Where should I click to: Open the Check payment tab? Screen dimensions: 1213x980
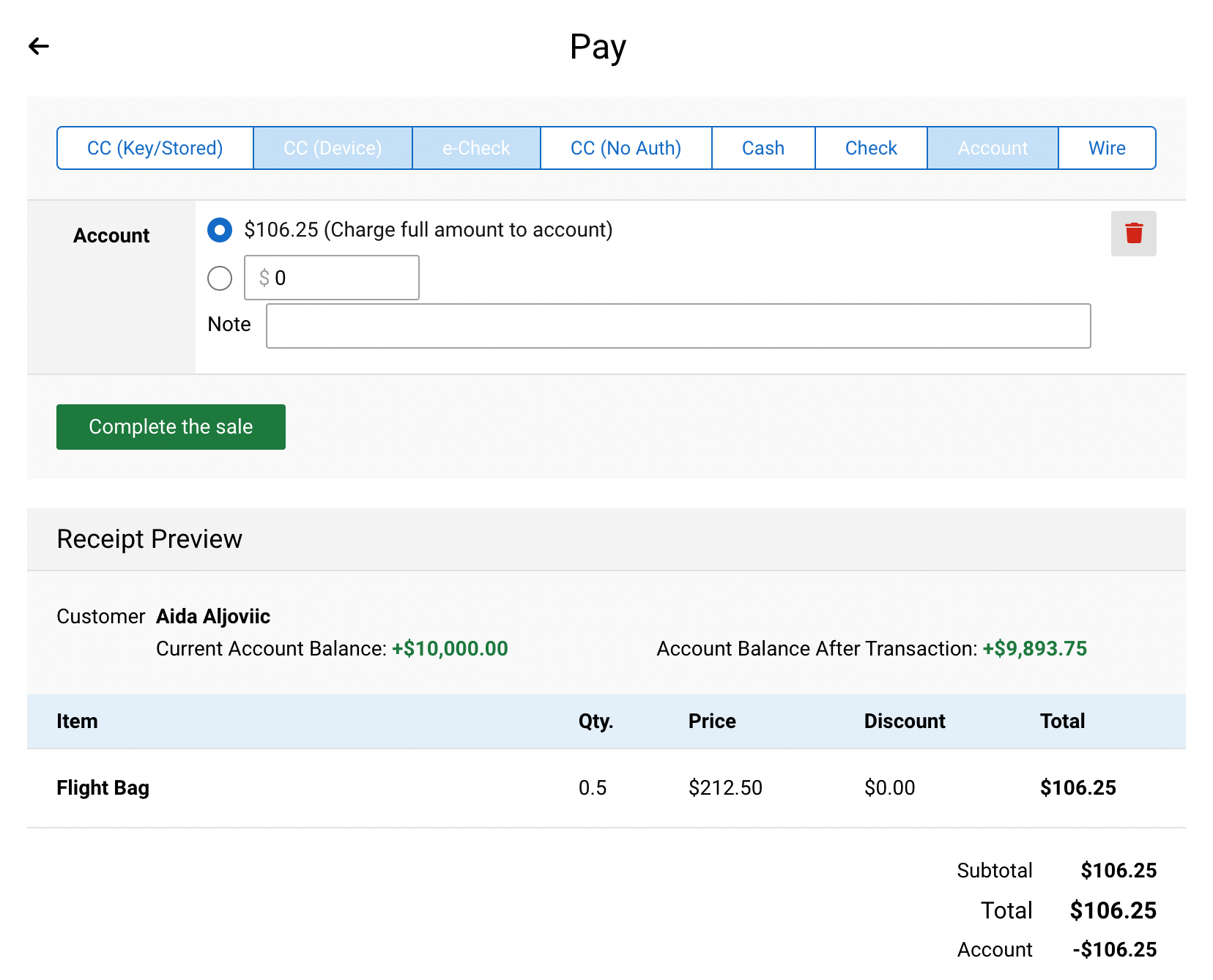[871, 148]
